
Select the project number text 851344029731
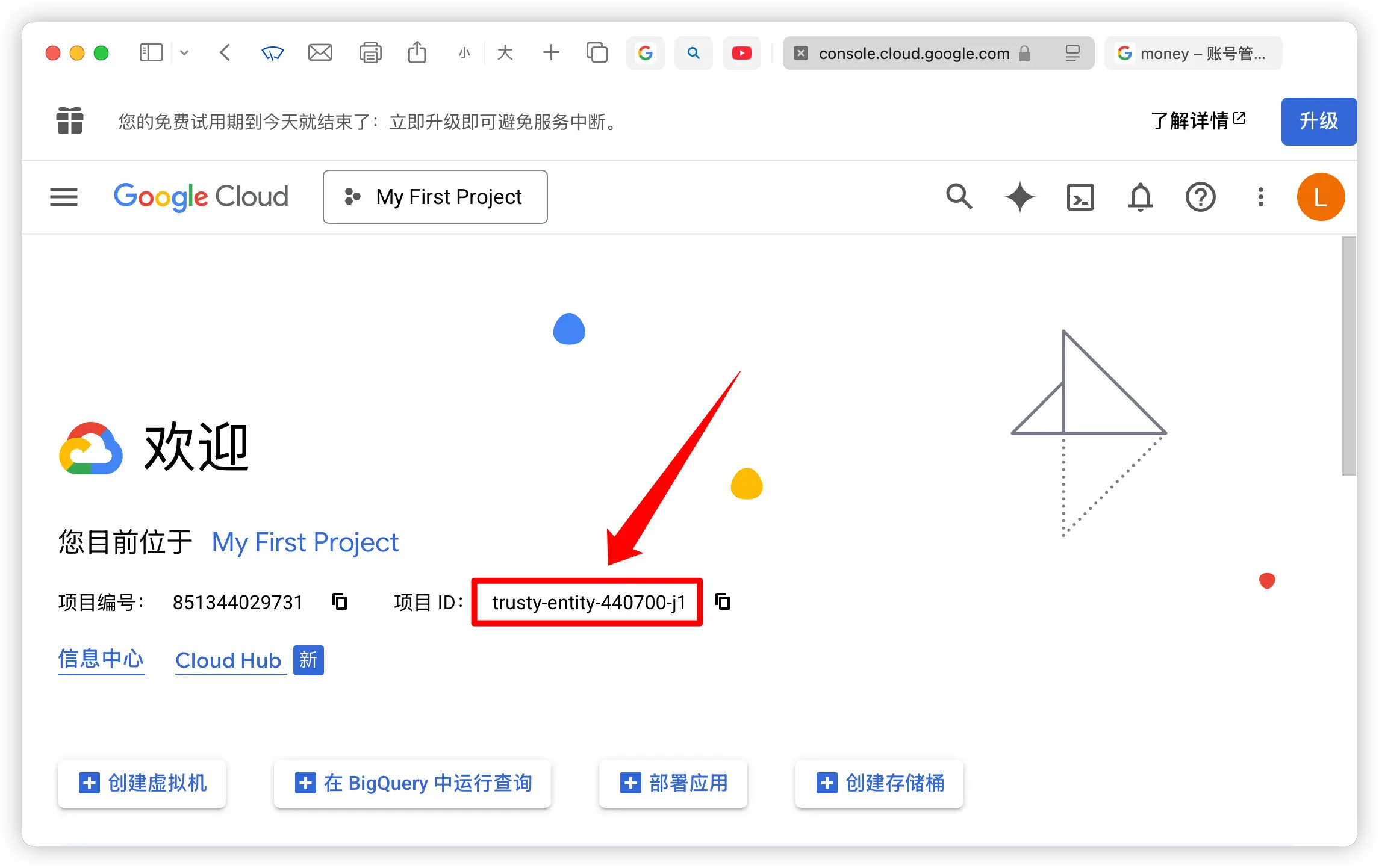(238, 602)
